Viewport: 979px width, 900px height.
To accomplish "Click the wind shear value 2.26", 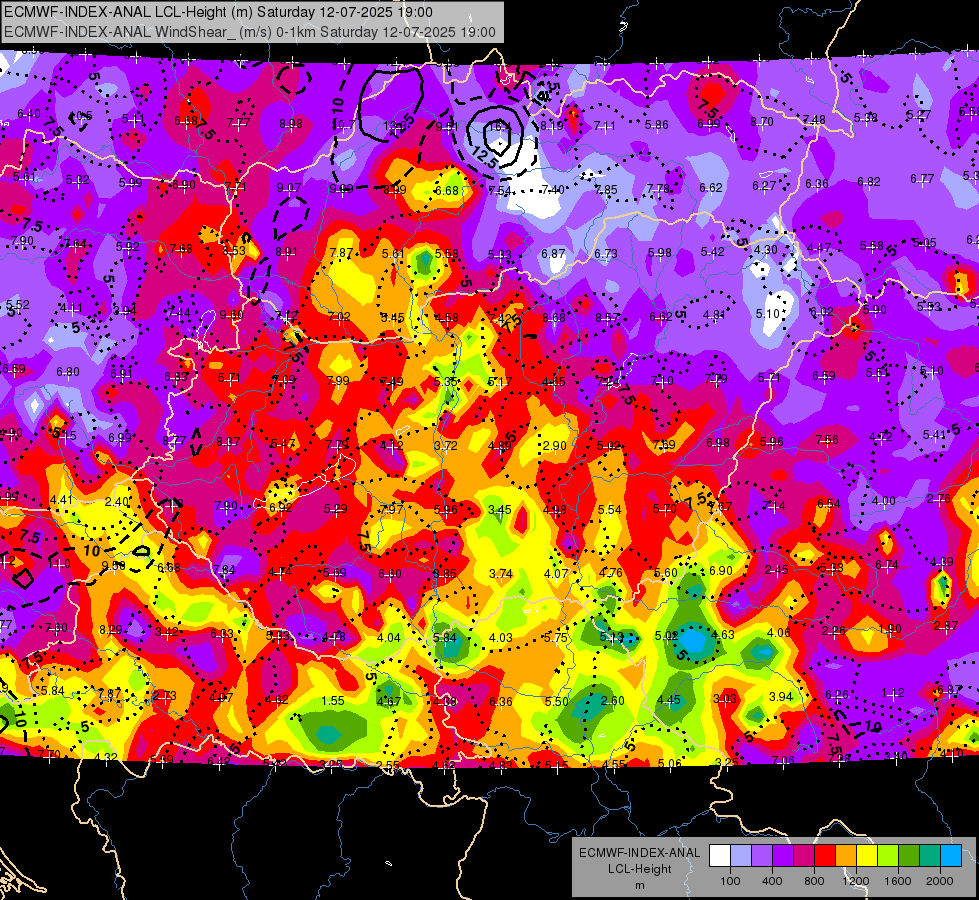I will [834, 631].
